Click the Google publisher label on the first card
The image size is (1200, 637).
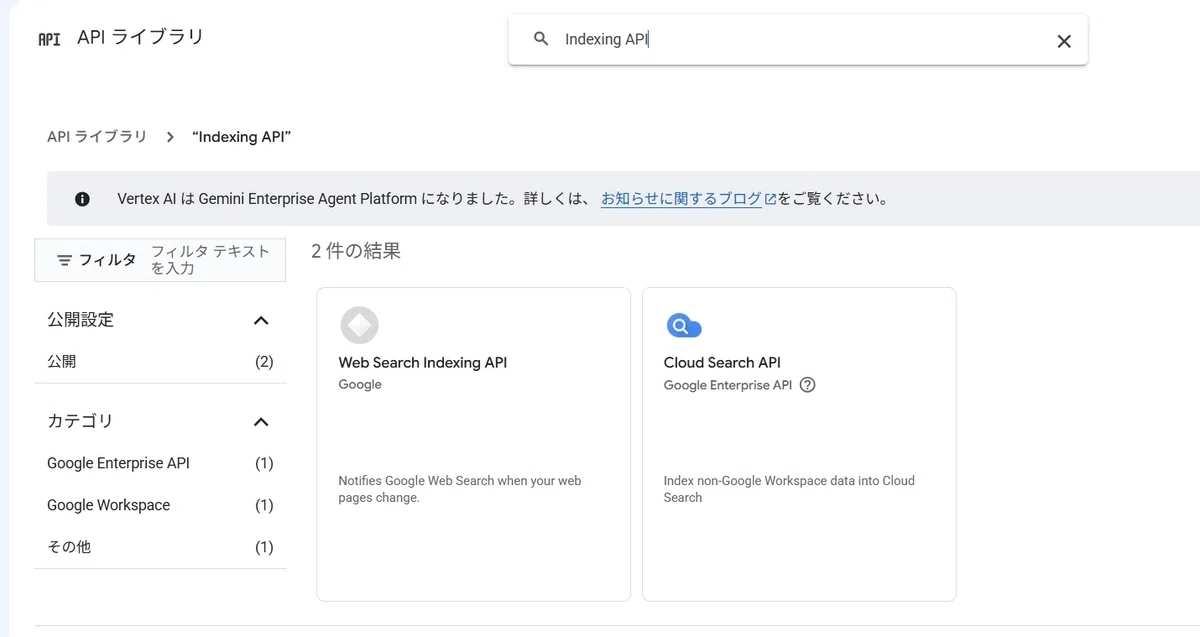coord(360,385)
